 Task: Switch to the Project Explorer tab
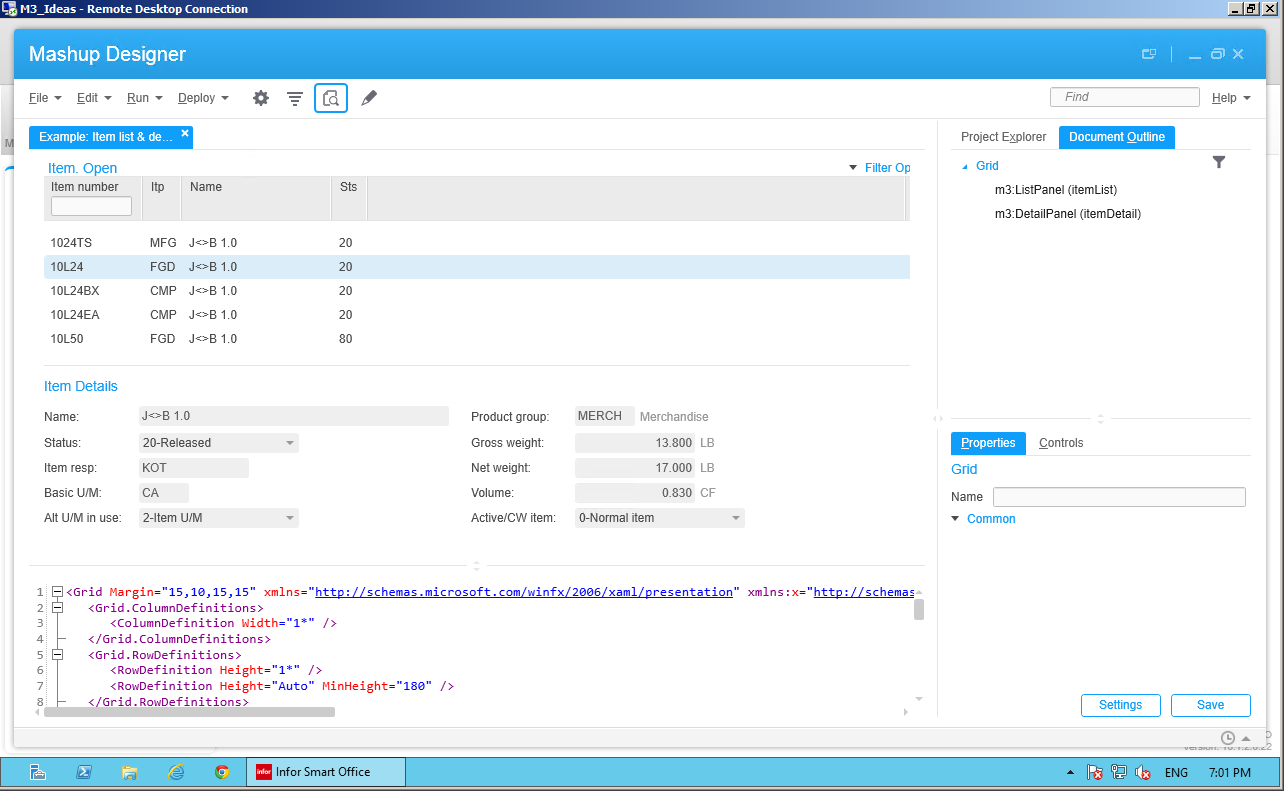[x=1003, y=137]
